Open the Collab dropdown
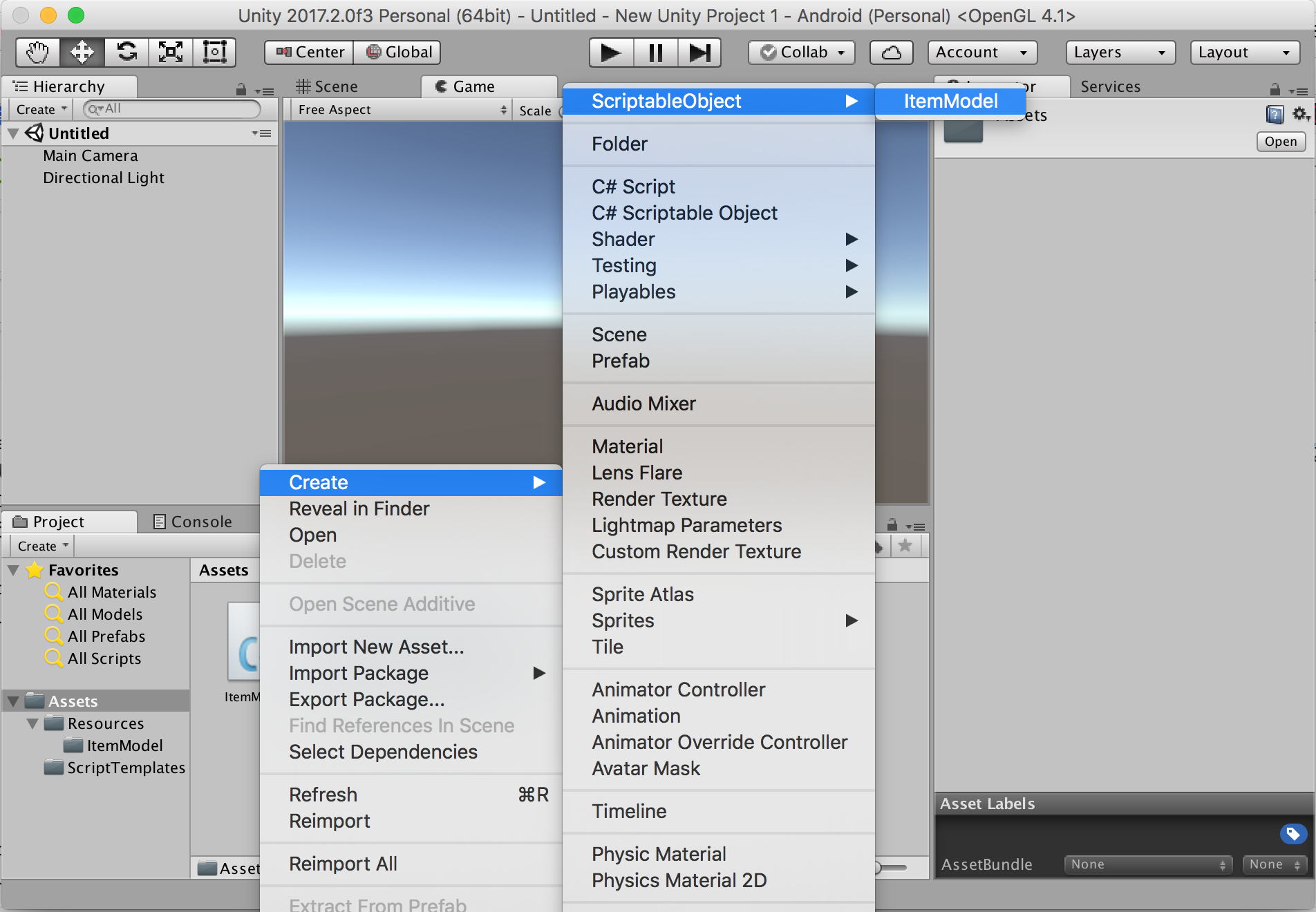The width and height of the screenshot is (1316, 912). coord(801,53)
